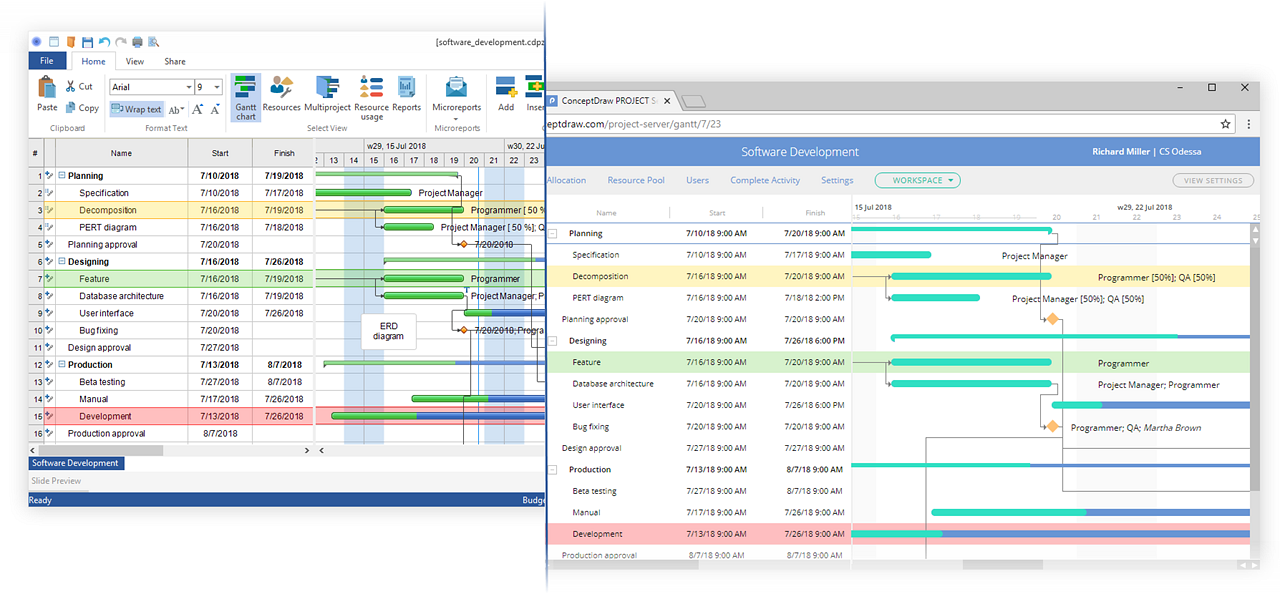1280x594 pixels.
Task: Switch to the Share ribbon tab
Action: pos(175,61)
